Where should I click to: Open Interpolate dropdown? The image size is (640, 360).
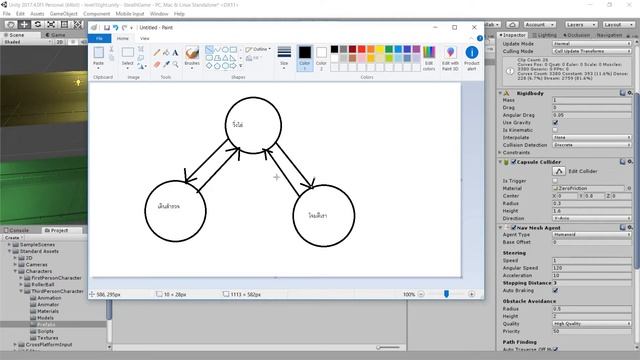click(x=592, y=138)
